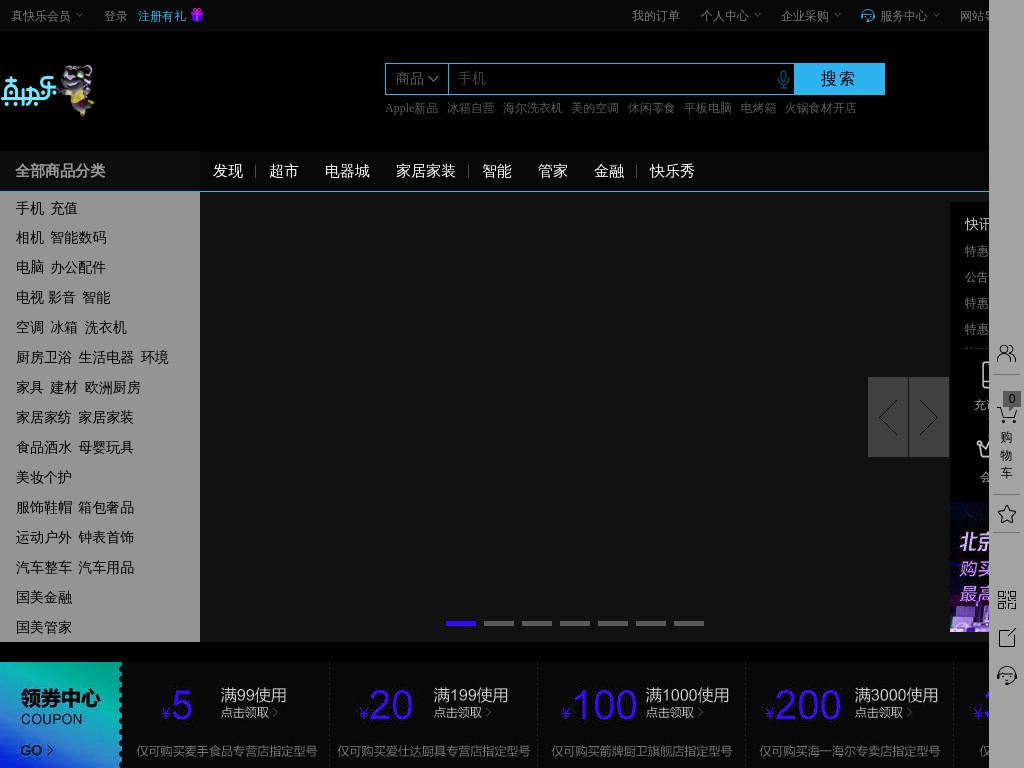Open the 相机 智能数码 category
1024x768 pixels.
point(61,238)
